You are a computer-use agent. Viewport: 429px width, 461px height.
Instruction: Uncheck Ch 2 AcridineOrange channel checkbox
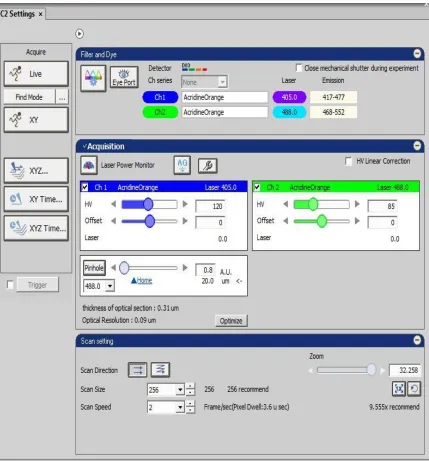257,187
